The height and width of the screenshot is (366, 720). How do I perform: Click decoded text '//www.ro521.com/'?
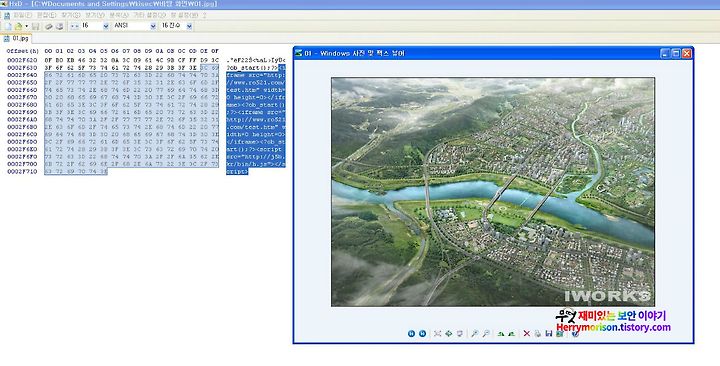coord(256,82)
